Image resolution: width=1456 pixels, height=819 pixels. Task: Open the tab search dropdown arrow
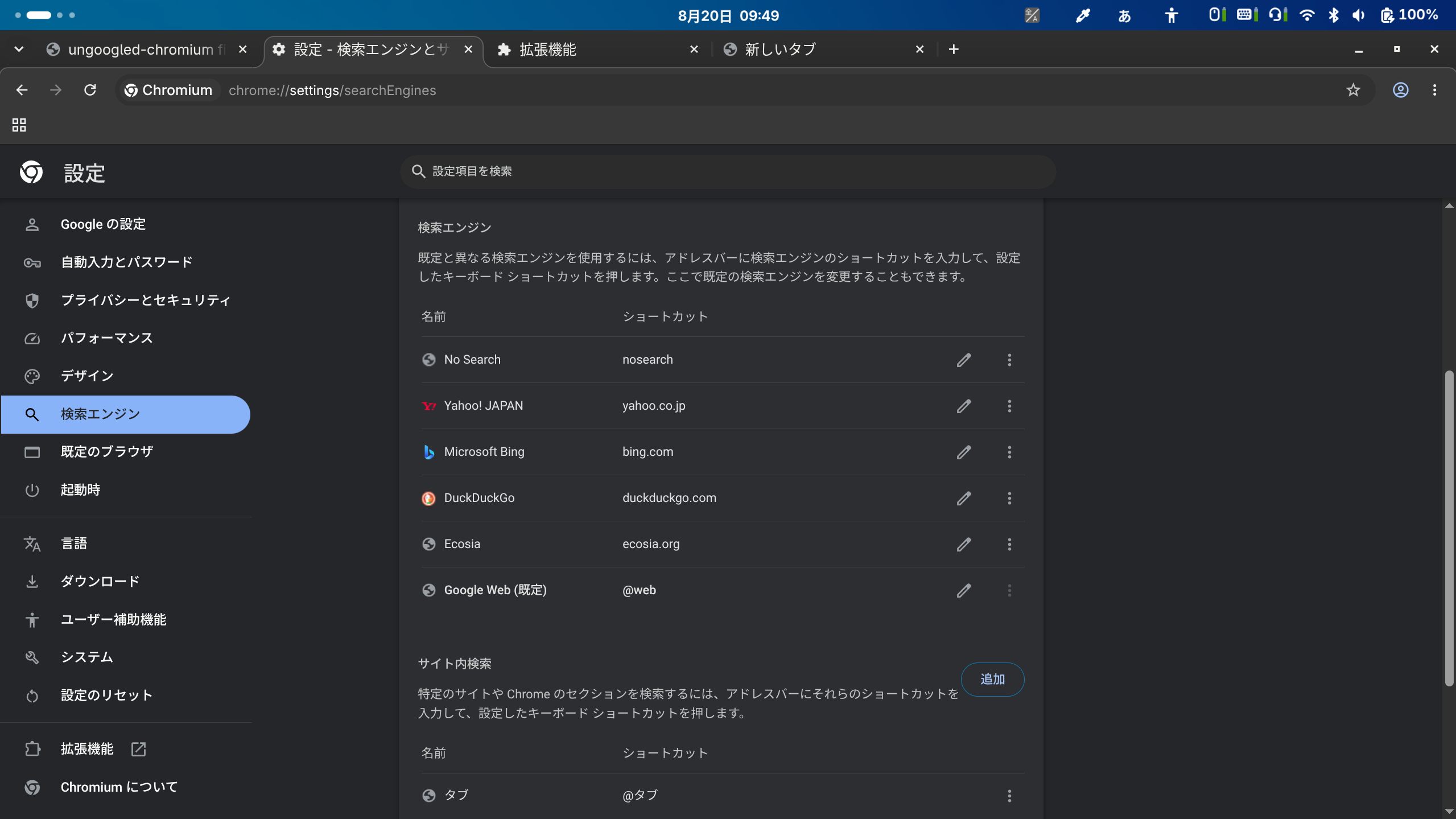click(19, 50)
